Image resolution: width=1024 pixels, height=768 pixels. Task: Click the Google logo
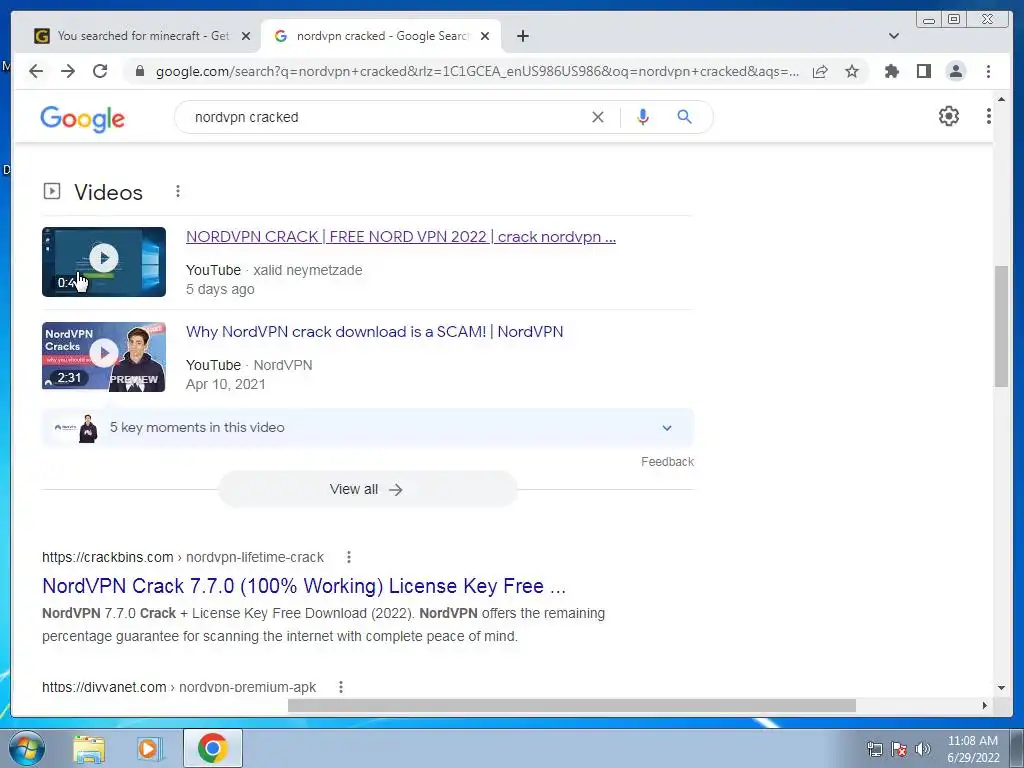[82, 118]
